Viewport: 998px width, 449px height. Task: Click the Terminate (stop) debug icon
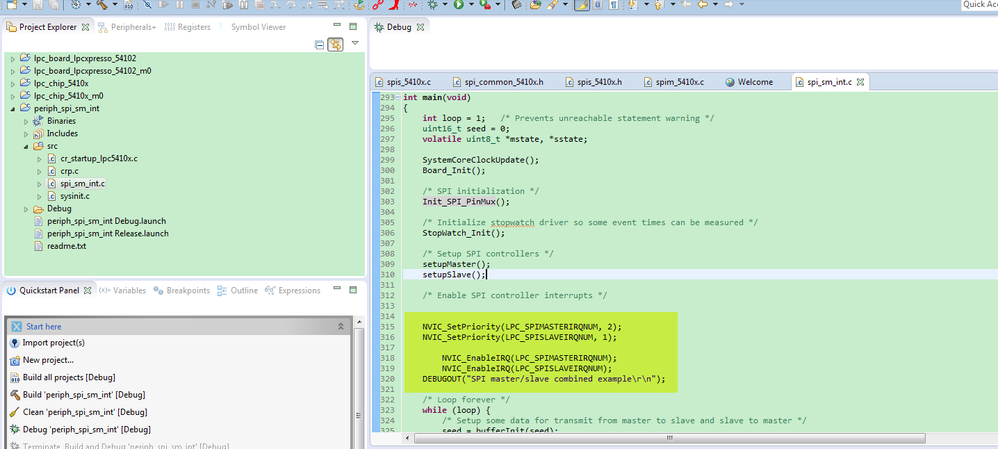[195, 4]
